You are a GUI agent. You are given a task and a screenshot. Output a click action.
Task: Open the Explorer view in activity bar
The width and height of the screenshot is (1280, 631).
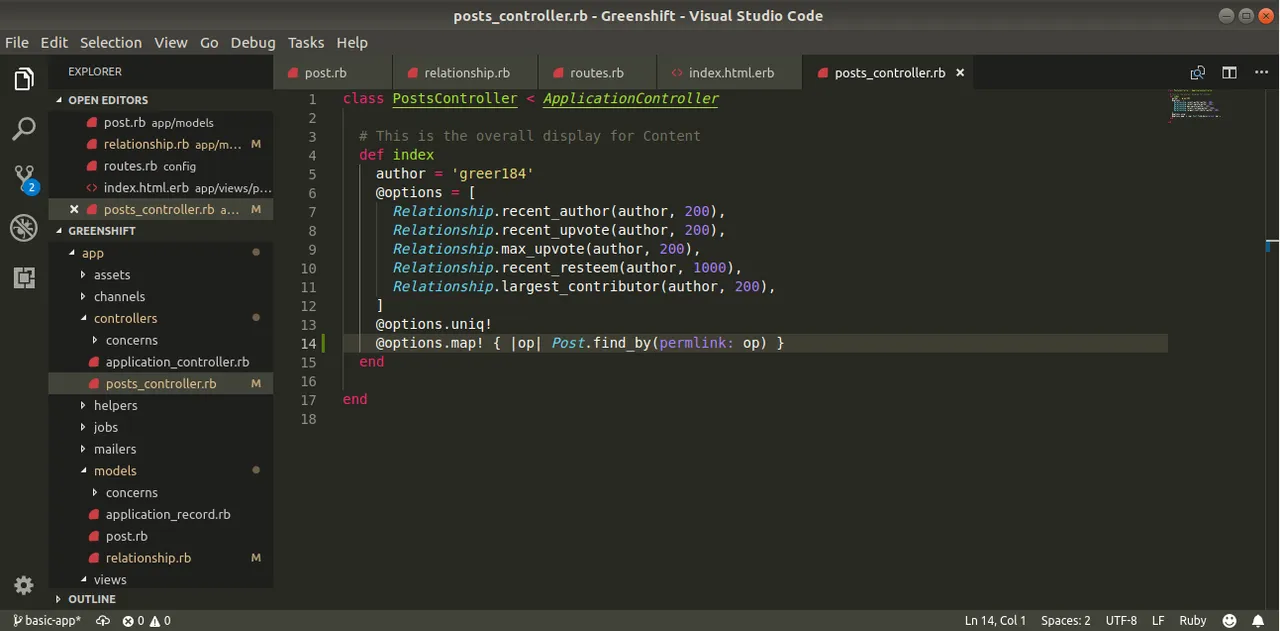point(24,80)
